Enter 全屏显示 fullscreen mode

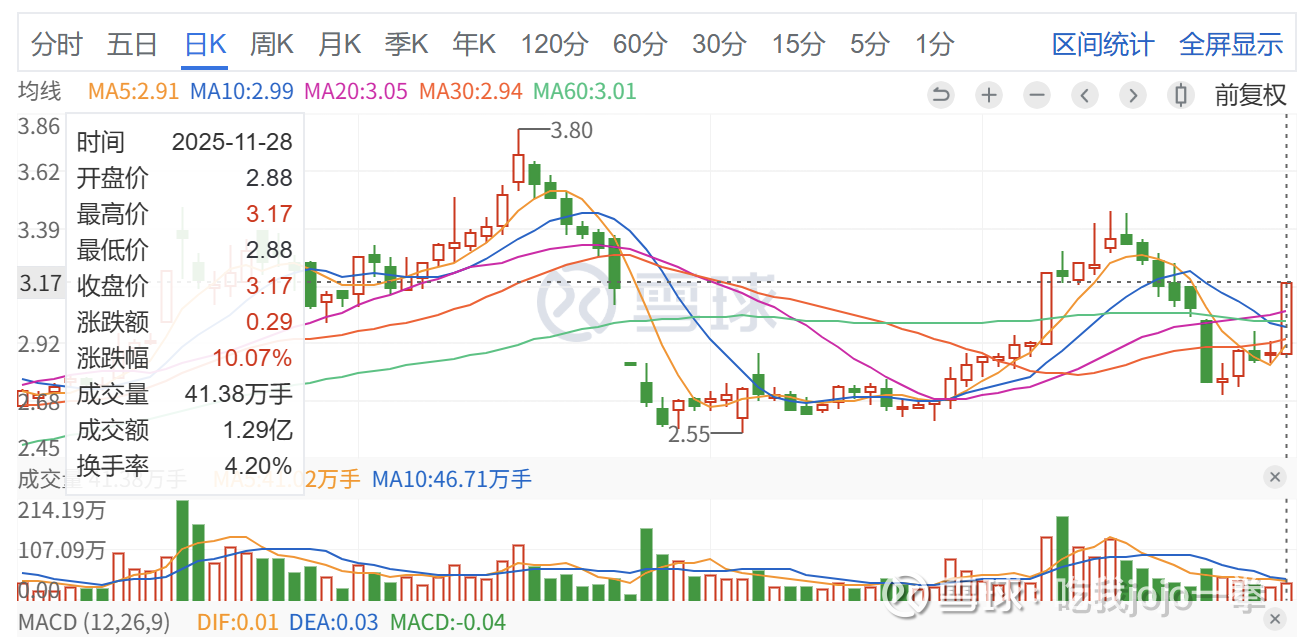point(1231,44)
